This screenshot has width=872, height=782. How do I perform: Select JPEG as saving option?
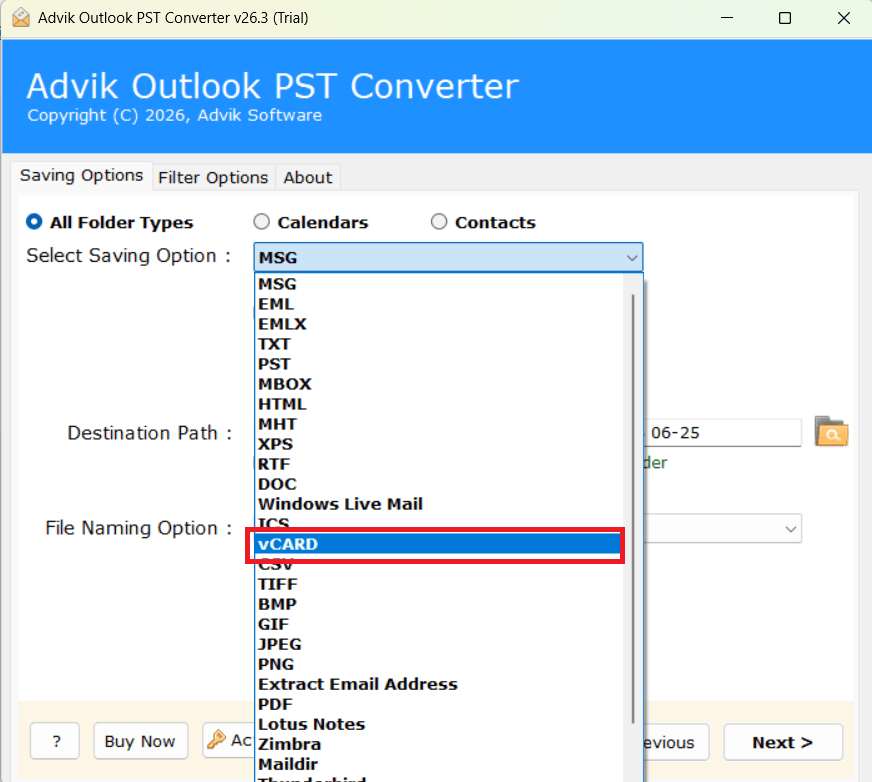tap(439, 644)
